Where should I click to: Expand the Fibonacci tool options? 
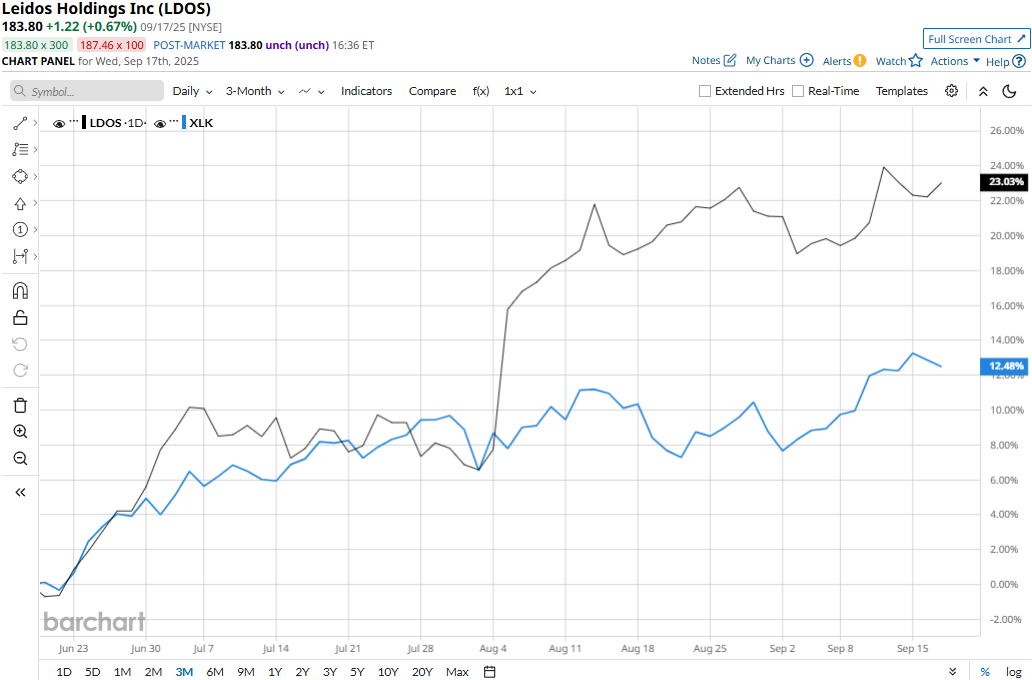click(x=35, y=149)
